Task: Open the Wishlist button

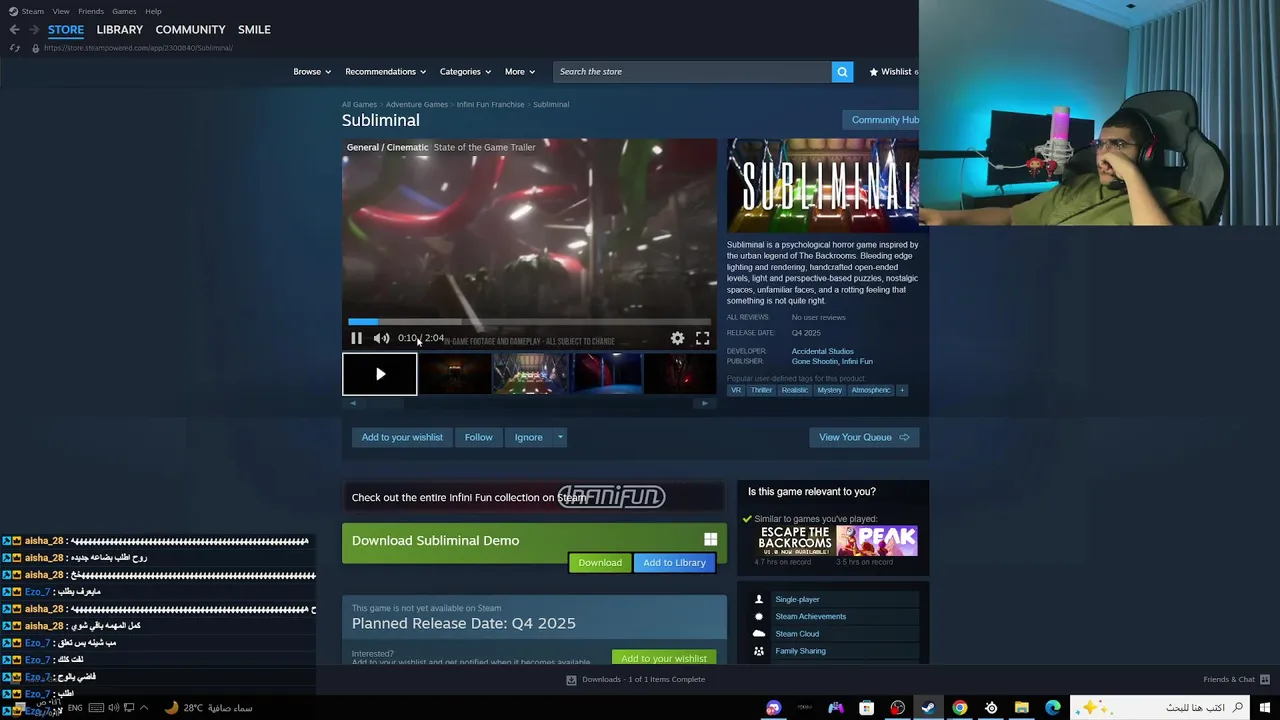Action: click(893, 72)
